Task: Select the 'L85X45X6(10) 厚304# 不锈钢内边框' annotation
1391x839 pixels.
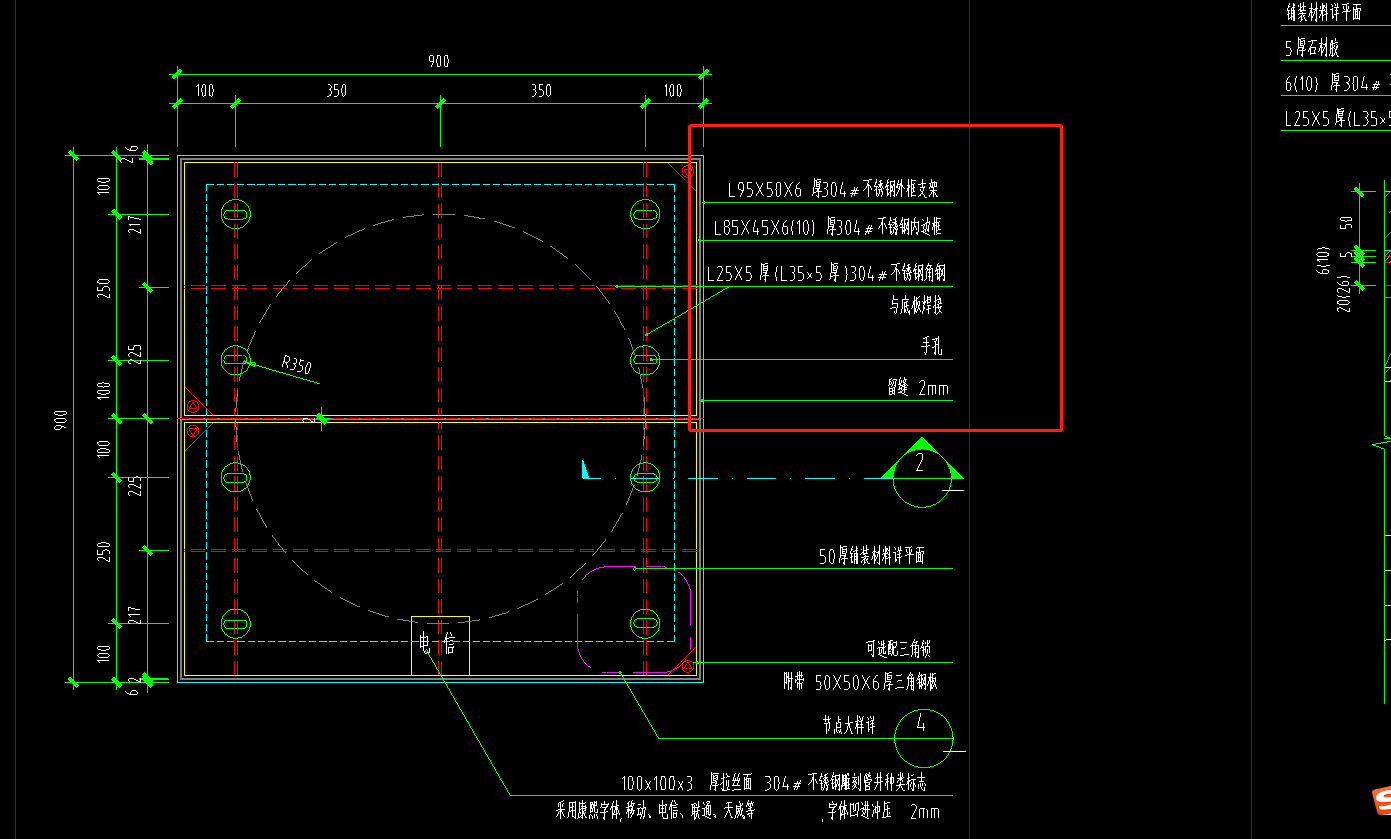Action: (x=827, y=228)
